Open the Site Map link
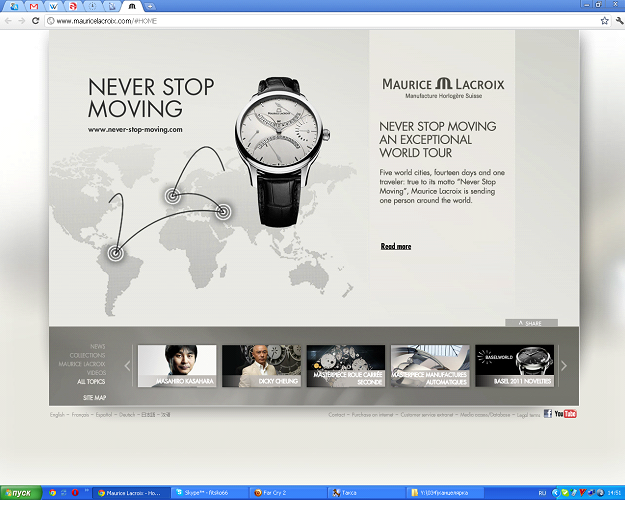Screen dimensions: 640x512 tap(94, 397)
